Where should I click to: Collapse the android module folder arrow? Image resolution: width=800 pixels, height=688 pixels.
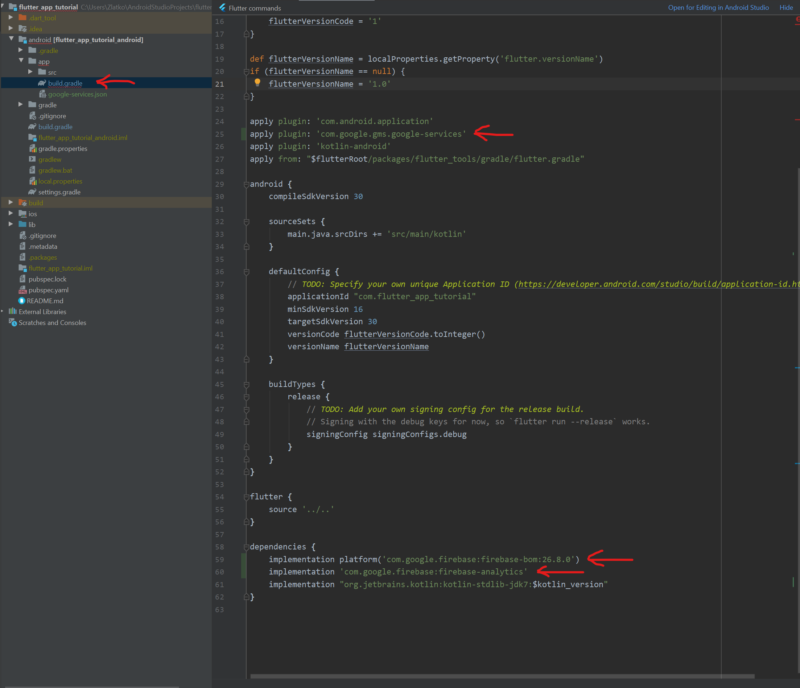coord(11,39)
